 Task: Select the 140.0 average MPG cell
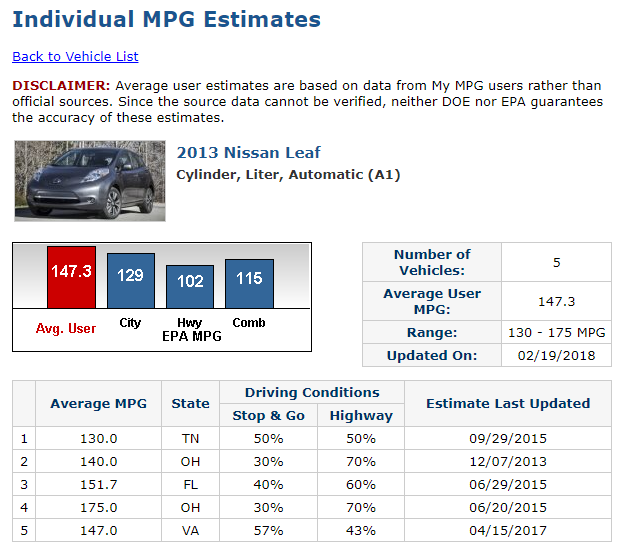(x=98, y=461)
